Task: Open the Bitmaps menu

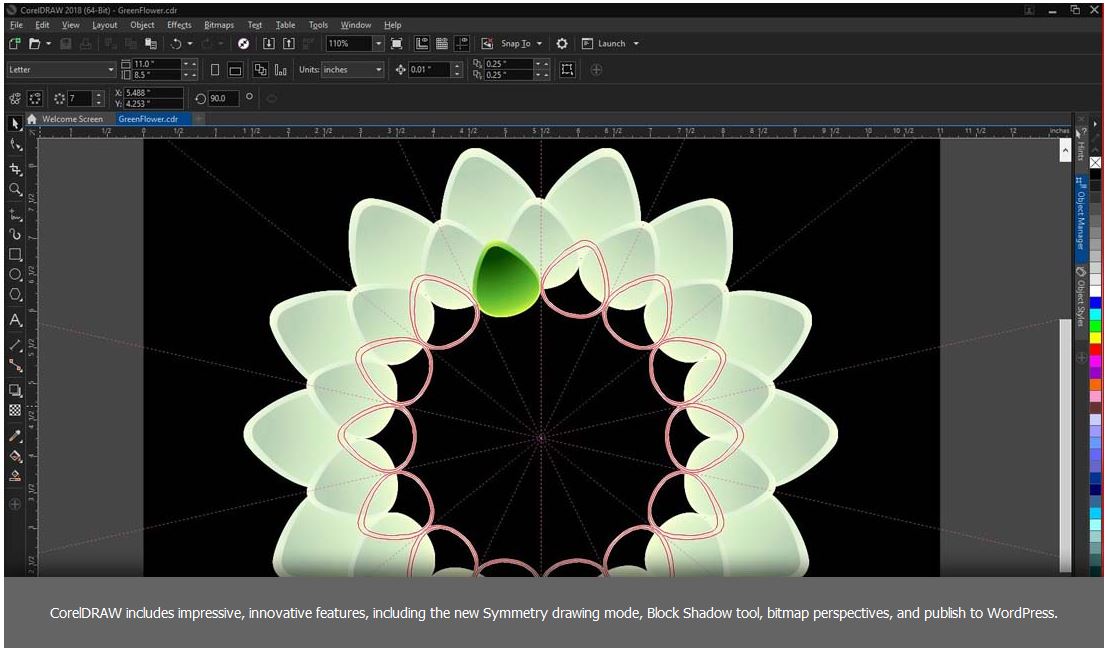Action: [219, 25]
